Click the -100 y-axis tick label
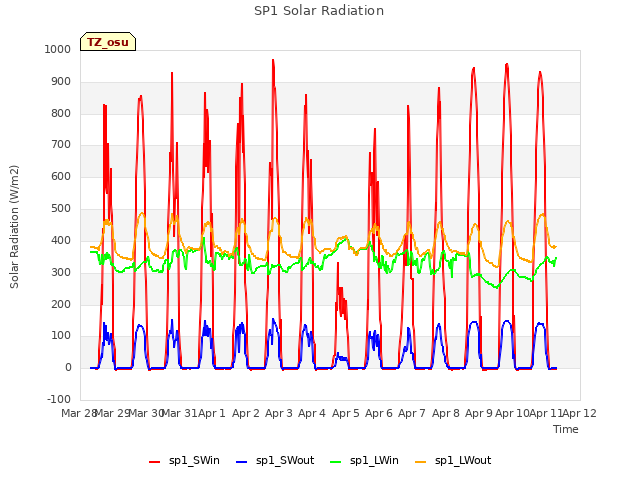This screenshot has height=480, width=640. tap(59, 399)
